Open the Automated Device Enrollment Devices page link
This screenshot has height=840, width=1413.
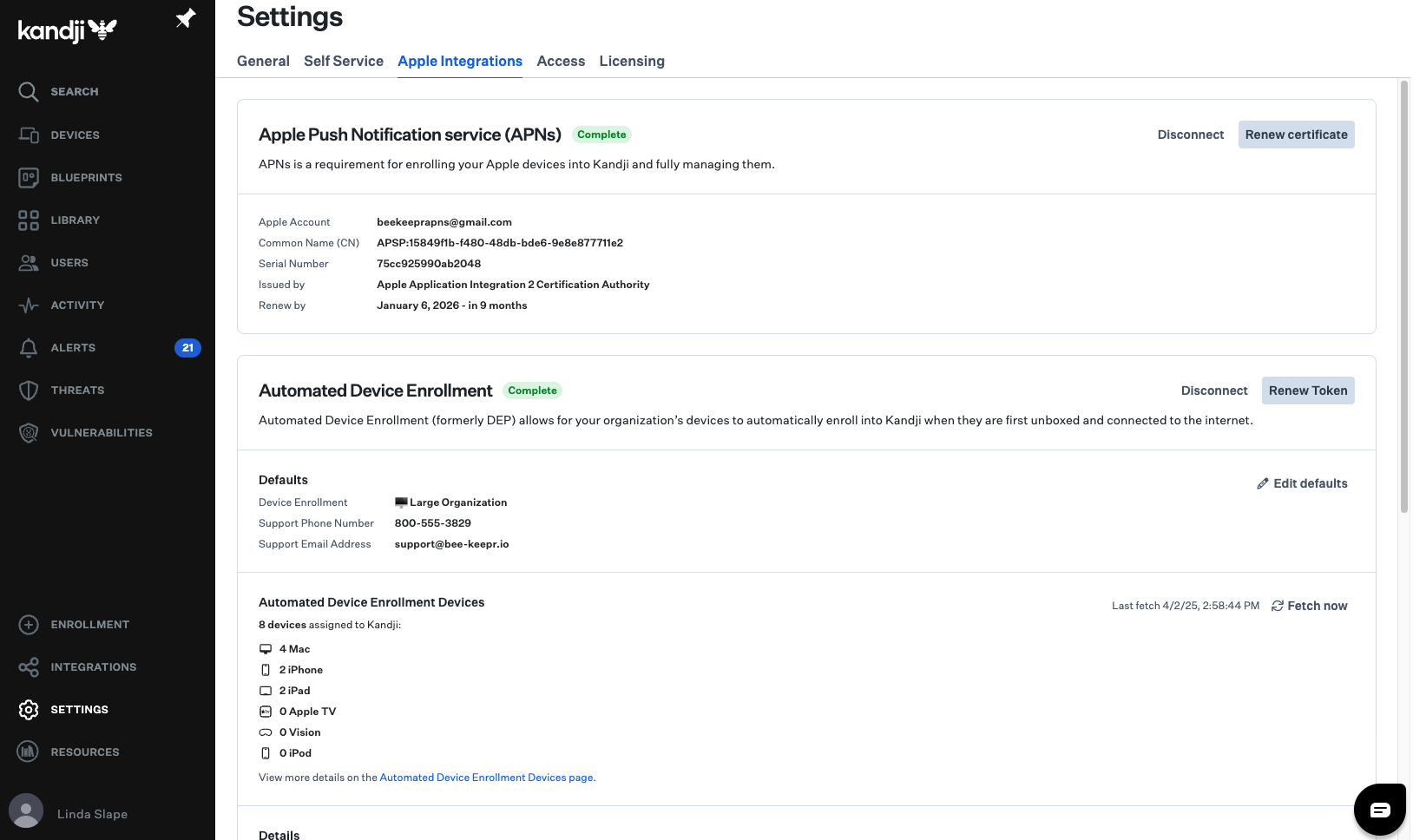click(486, 778)
